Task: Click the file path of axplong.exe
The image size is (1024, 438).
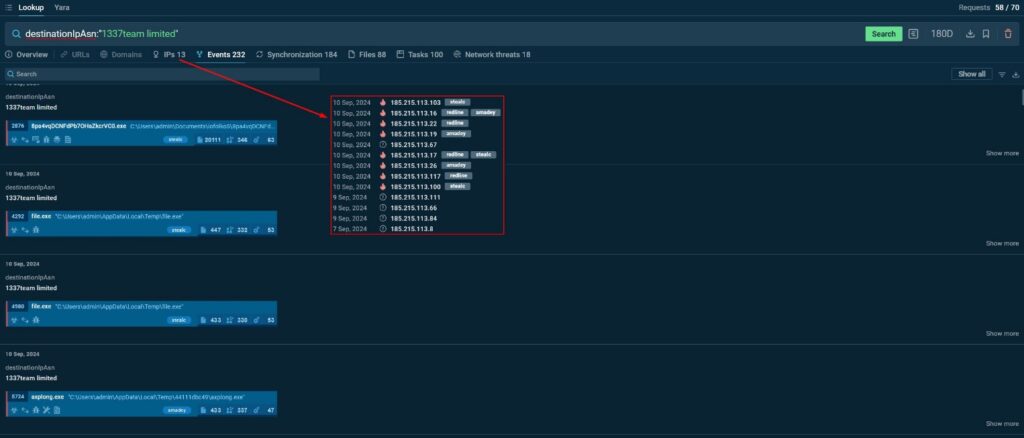Action: coord(156,396)
